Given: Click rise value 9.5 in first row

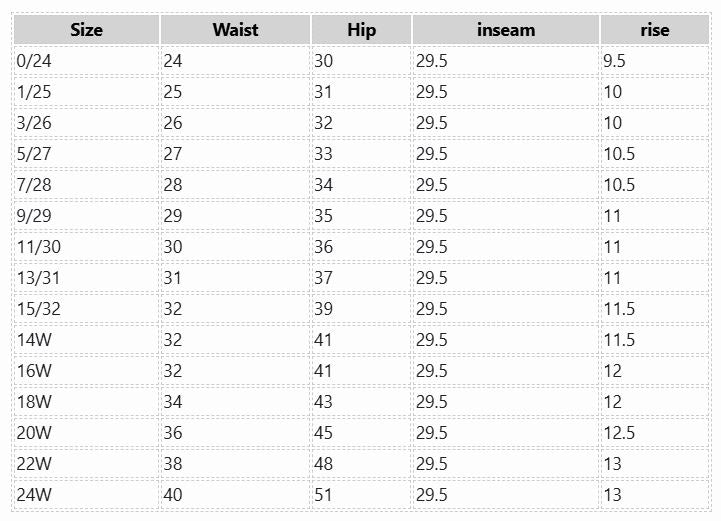Looking at the screenshot, I should click(615, 61).
